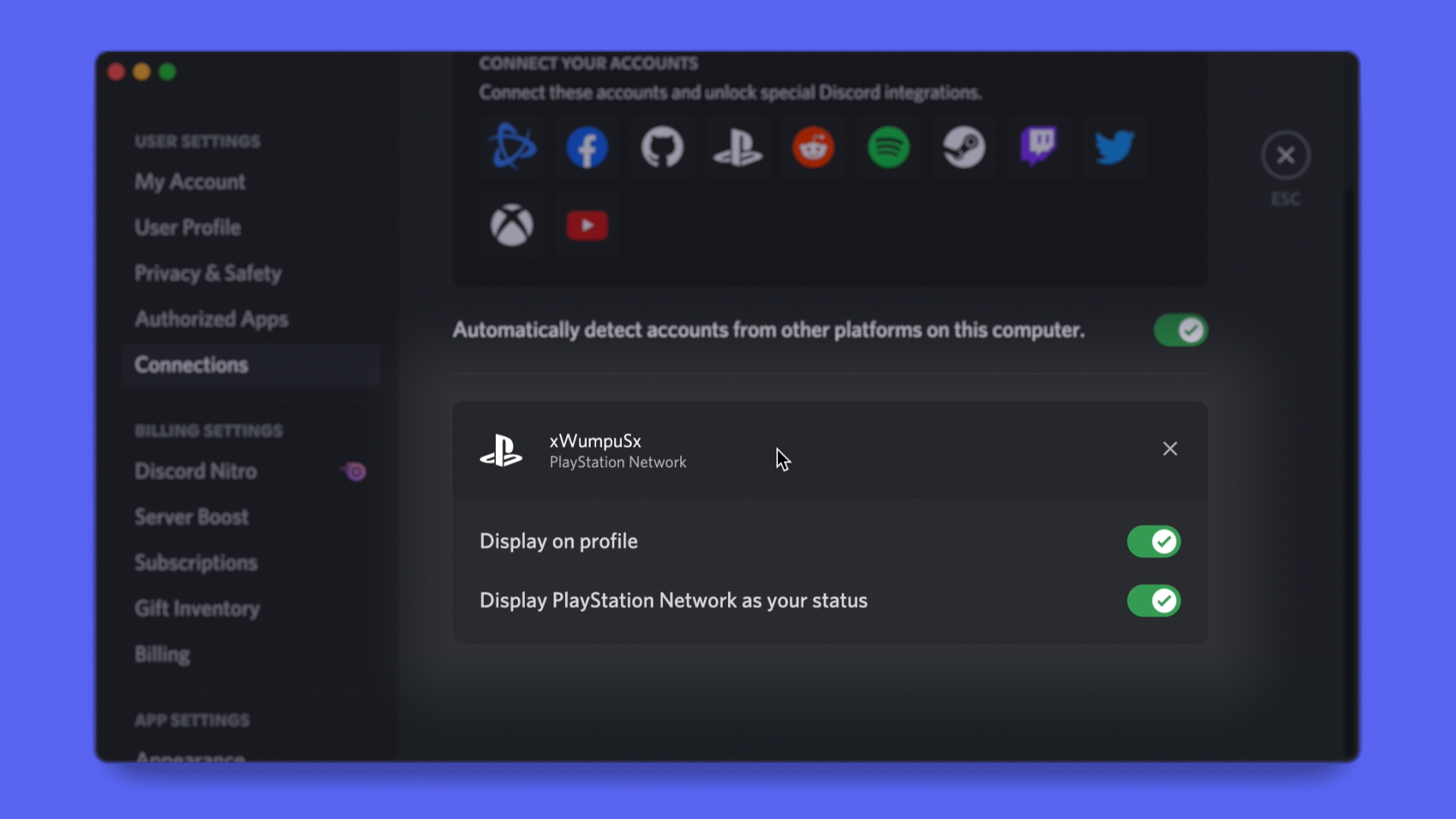Remove xWumpuSx PlayStation Network connection
This screenshot has width=1456, height=819.
tap(1170, 449)
